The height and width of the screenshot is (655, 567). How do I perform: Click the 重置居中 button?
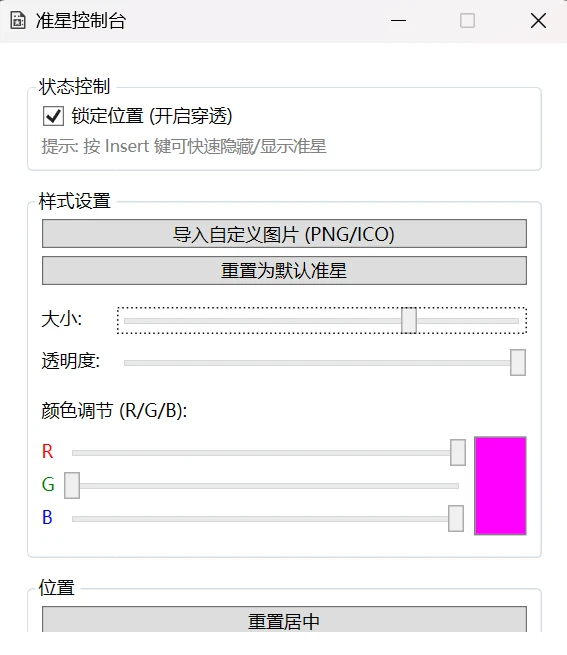click(x=284, y=620)
